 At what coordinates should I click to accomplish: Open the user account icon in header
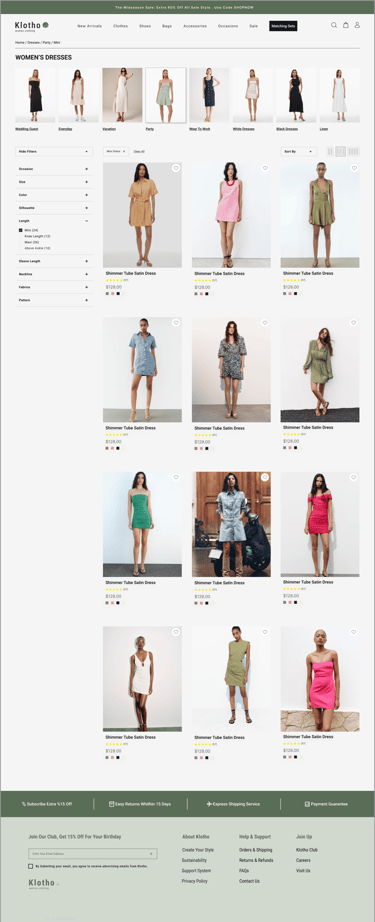coord(357,25)
